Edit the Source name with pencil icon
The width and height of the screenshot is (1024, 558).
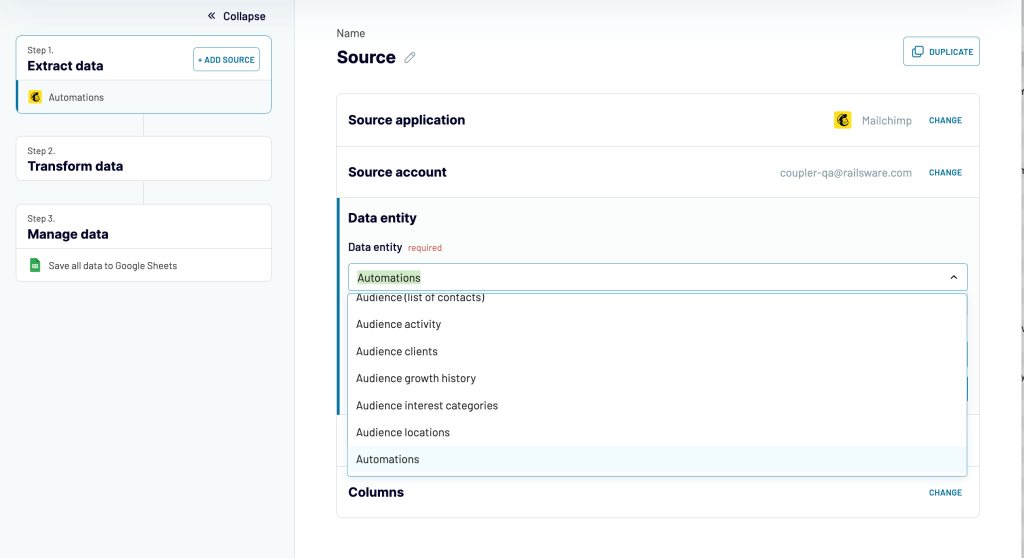point(409,57)
